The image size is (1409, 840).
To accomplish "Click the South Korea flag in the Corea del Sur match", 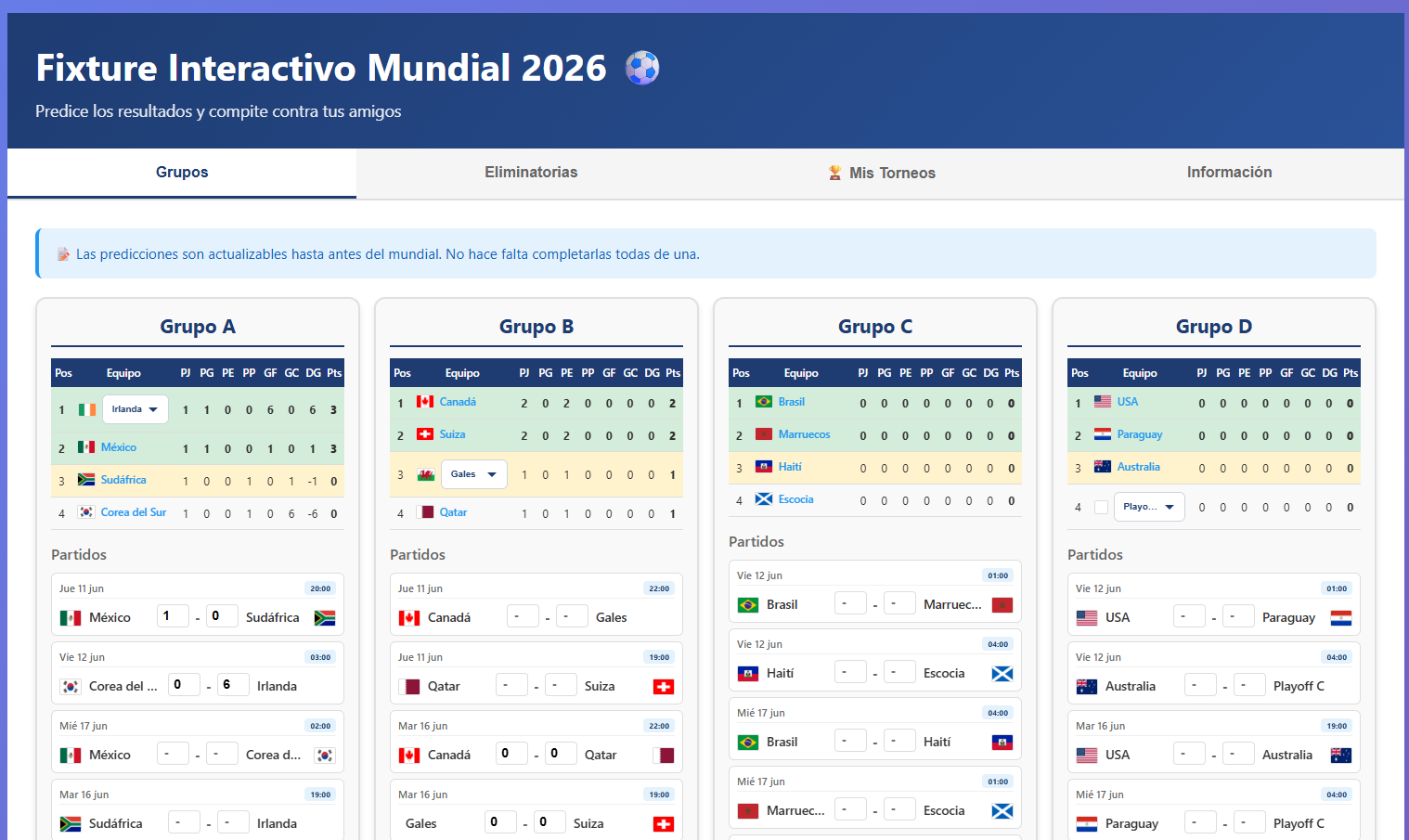I will click(x=72, y=685).
